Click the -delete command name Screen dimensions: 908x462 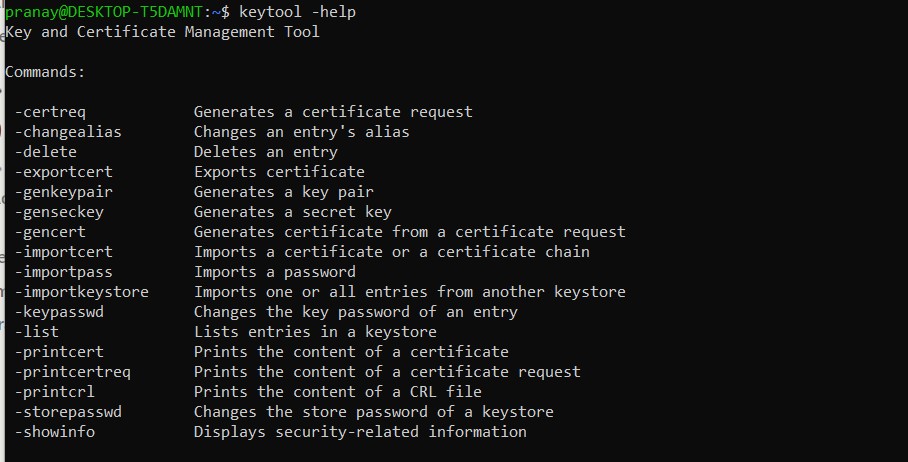pyautogui.click(x=45, y=152)
